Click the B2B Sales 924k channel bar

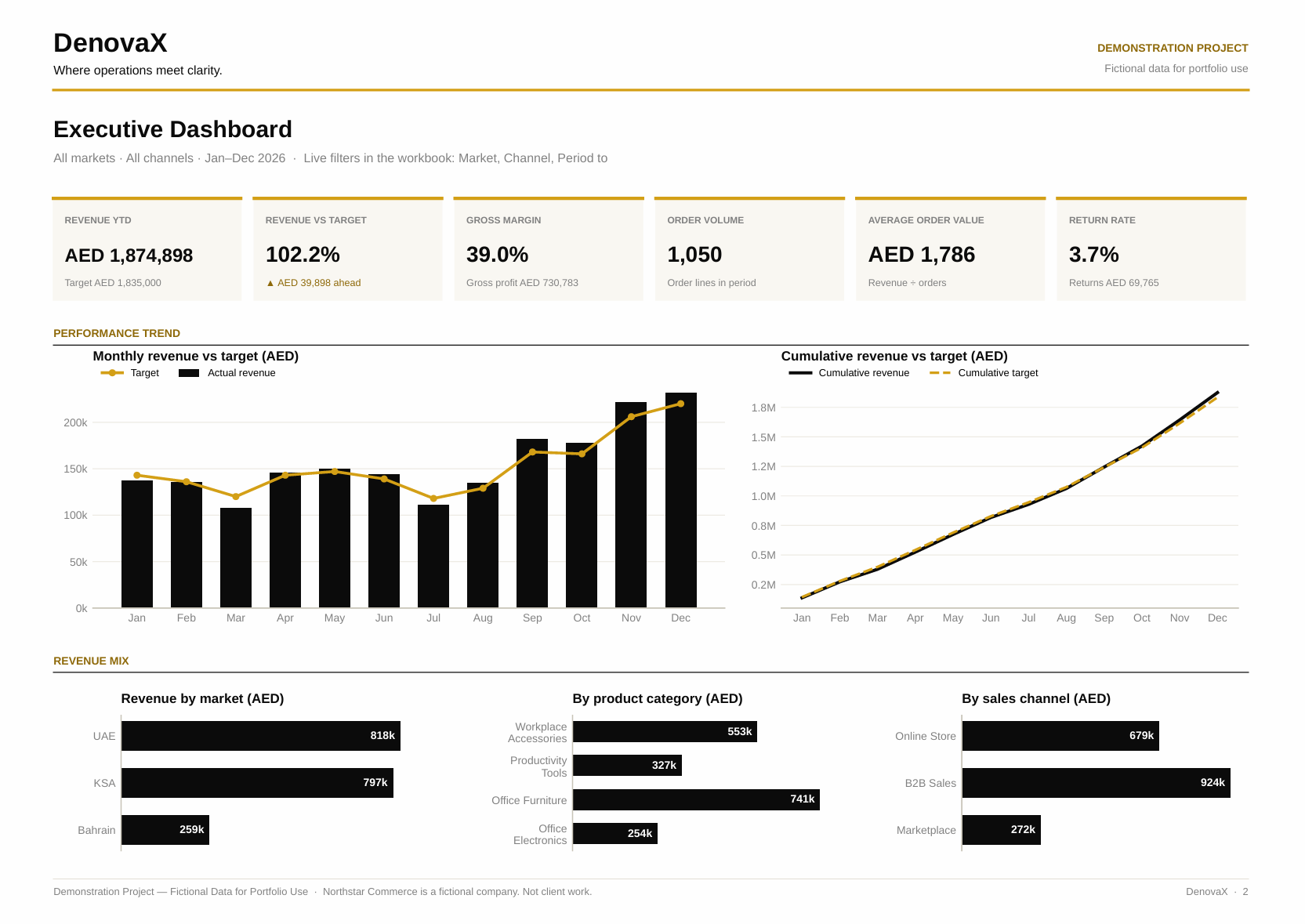pyautogui.click(x=1097, y=783)
